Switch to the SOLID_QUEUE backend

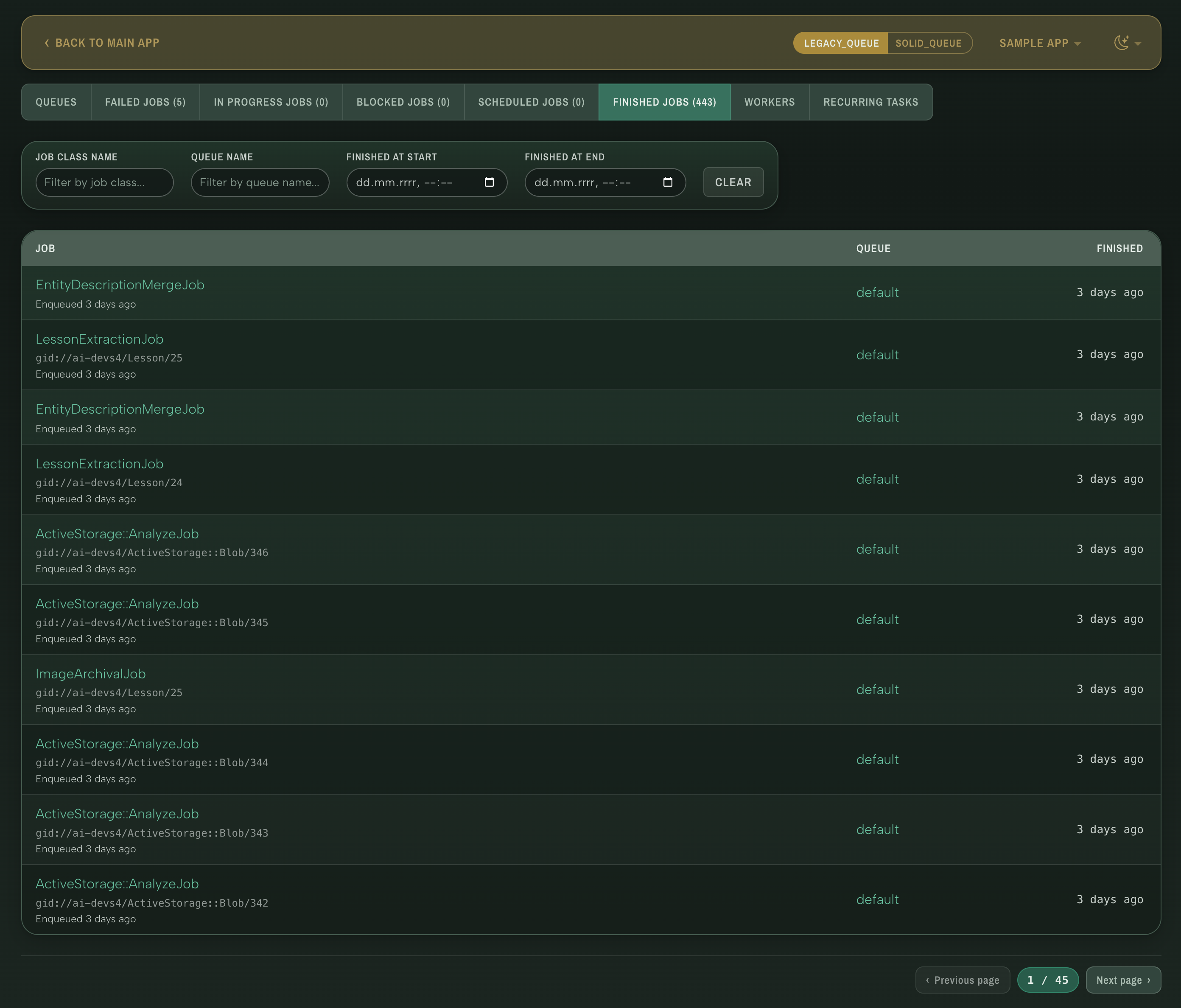[929, 43]
